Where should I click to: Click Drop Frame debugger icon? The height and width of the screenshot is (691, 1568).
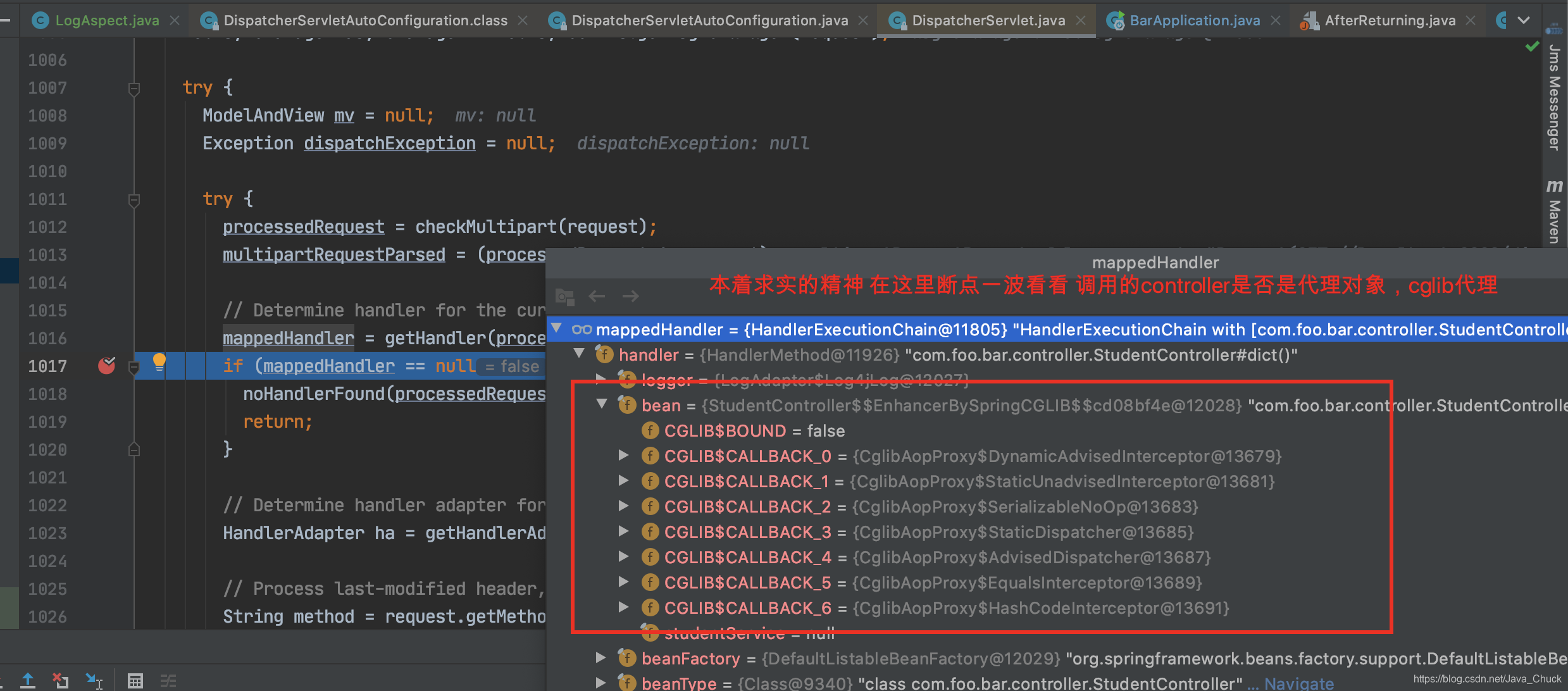pyautogui.click(x=61, y=680)
